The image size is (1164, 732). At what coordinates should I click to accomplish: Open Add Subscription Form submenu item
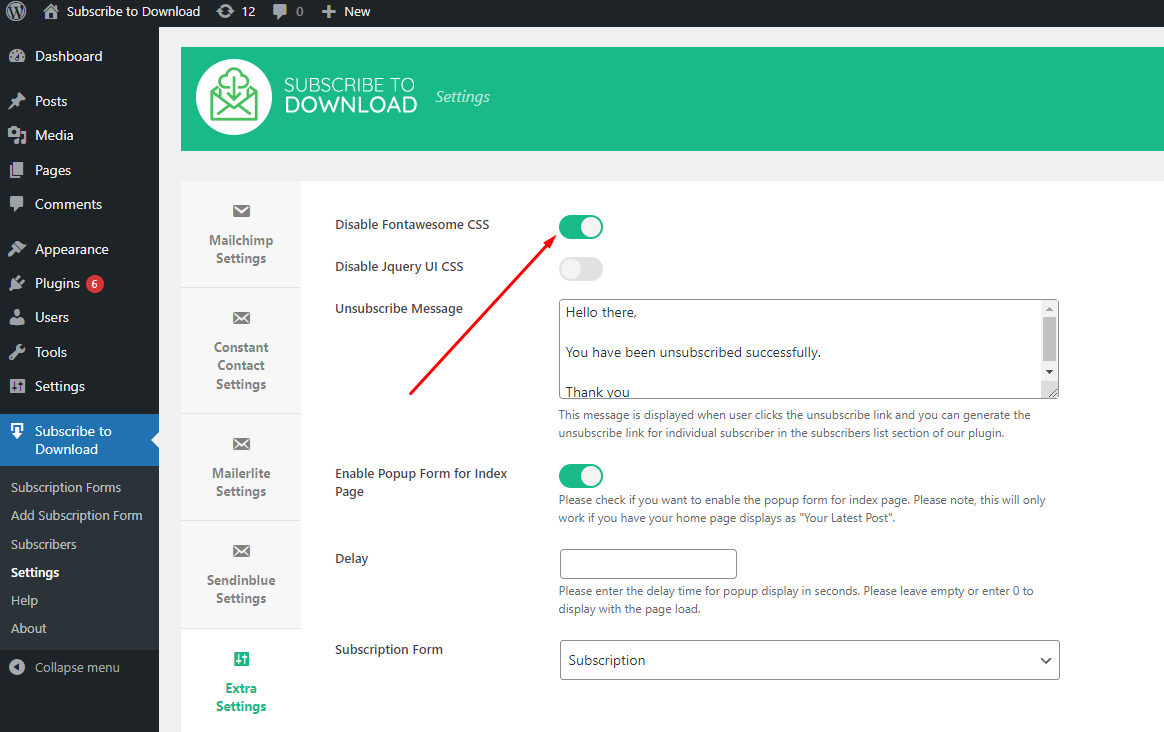click(x=76, y=515)
